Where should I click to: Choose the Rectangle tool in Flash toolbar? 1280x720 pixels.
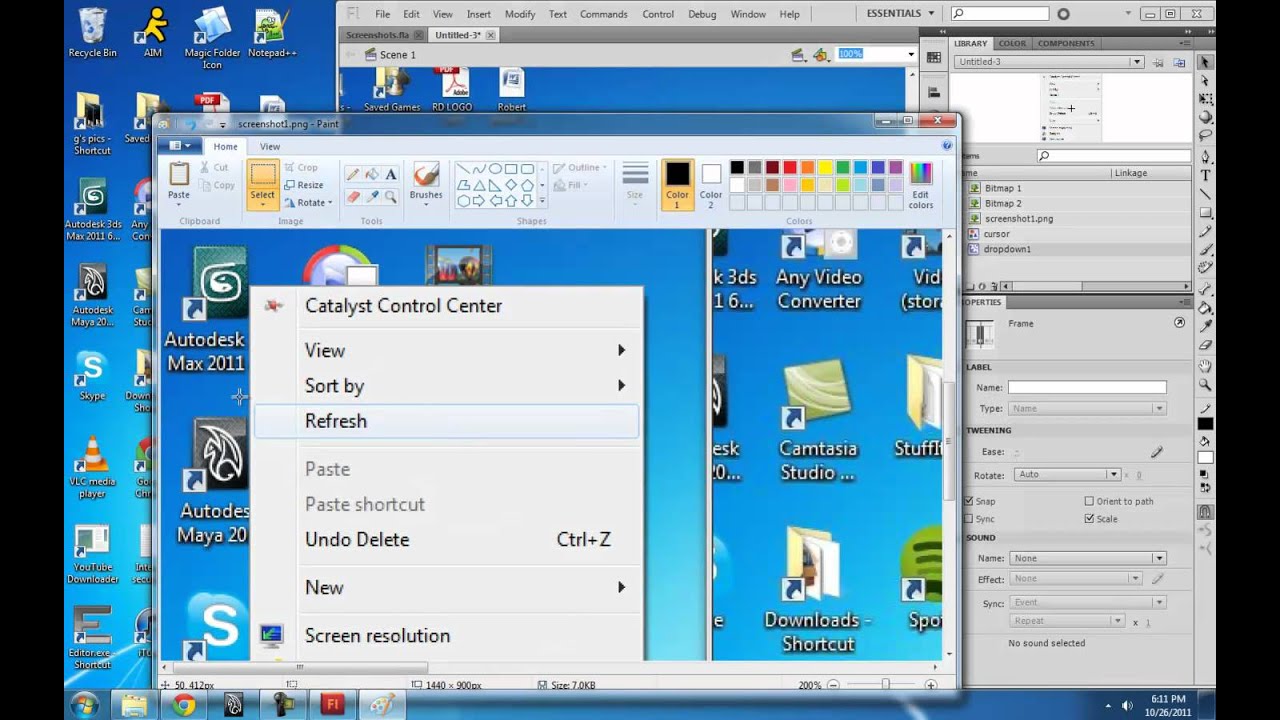point(1206,213)
